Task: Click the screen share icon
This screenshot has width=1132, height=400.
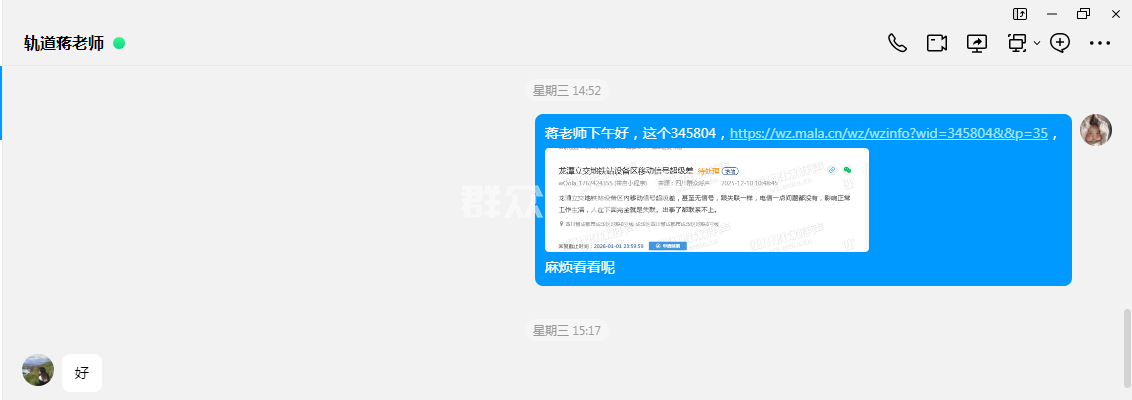Action: coord(976,43)
